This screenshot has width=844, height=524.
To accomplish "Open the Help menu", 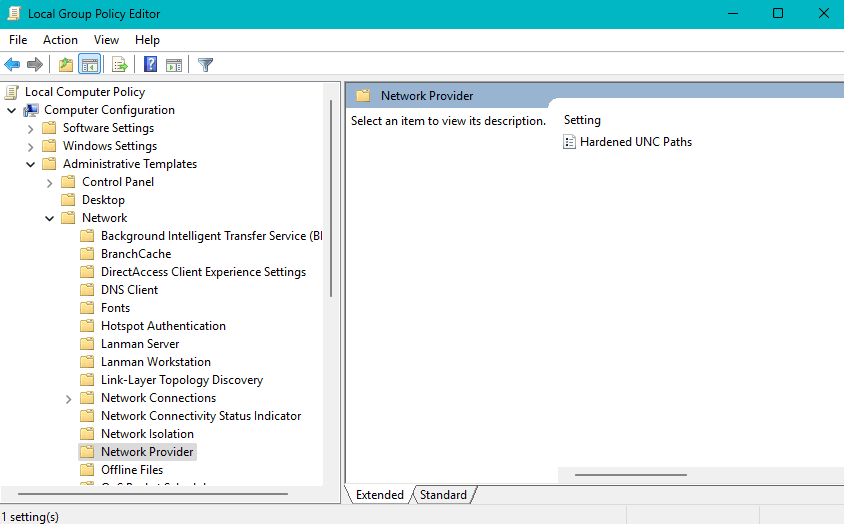I will click(147, 40).
